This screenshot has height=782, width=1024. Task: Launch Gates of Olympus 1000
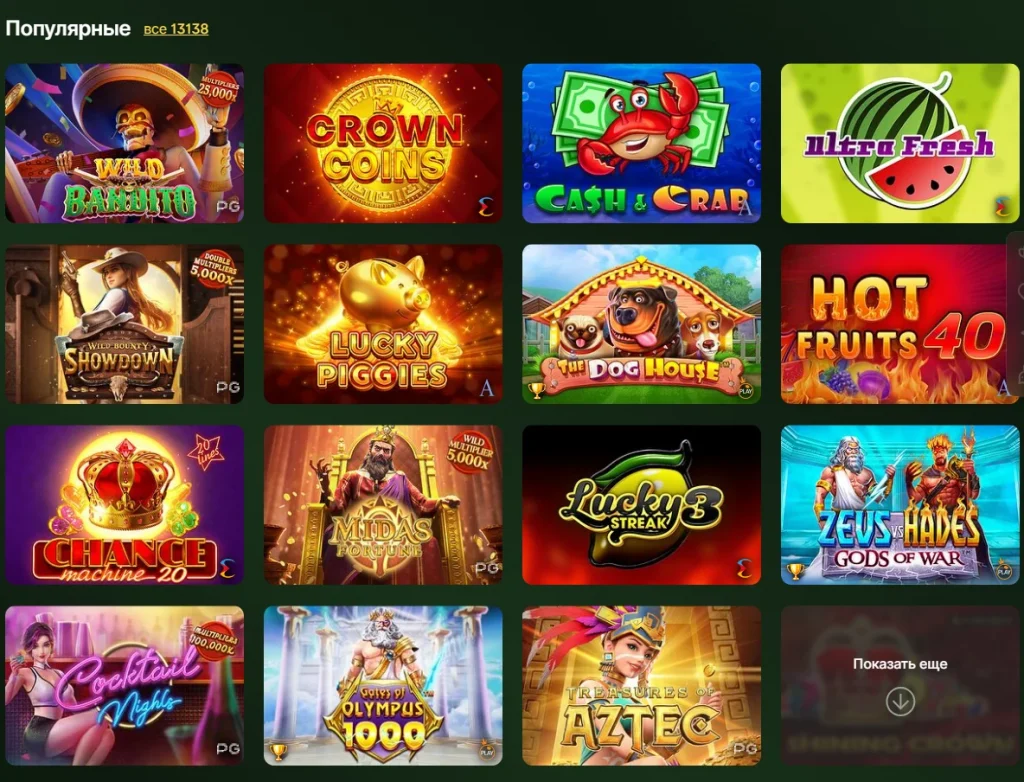coord(383,686)
